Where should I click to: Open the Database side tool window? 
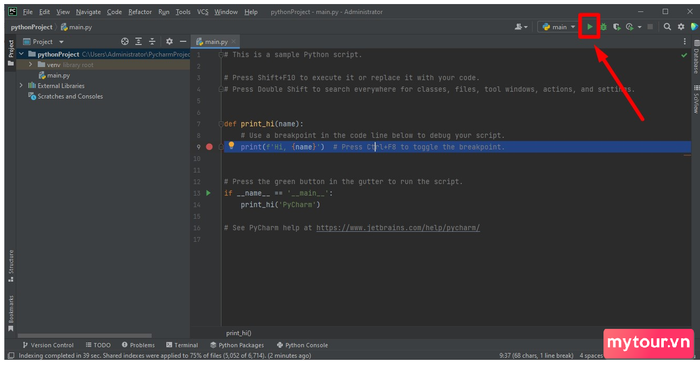(696, 57)
